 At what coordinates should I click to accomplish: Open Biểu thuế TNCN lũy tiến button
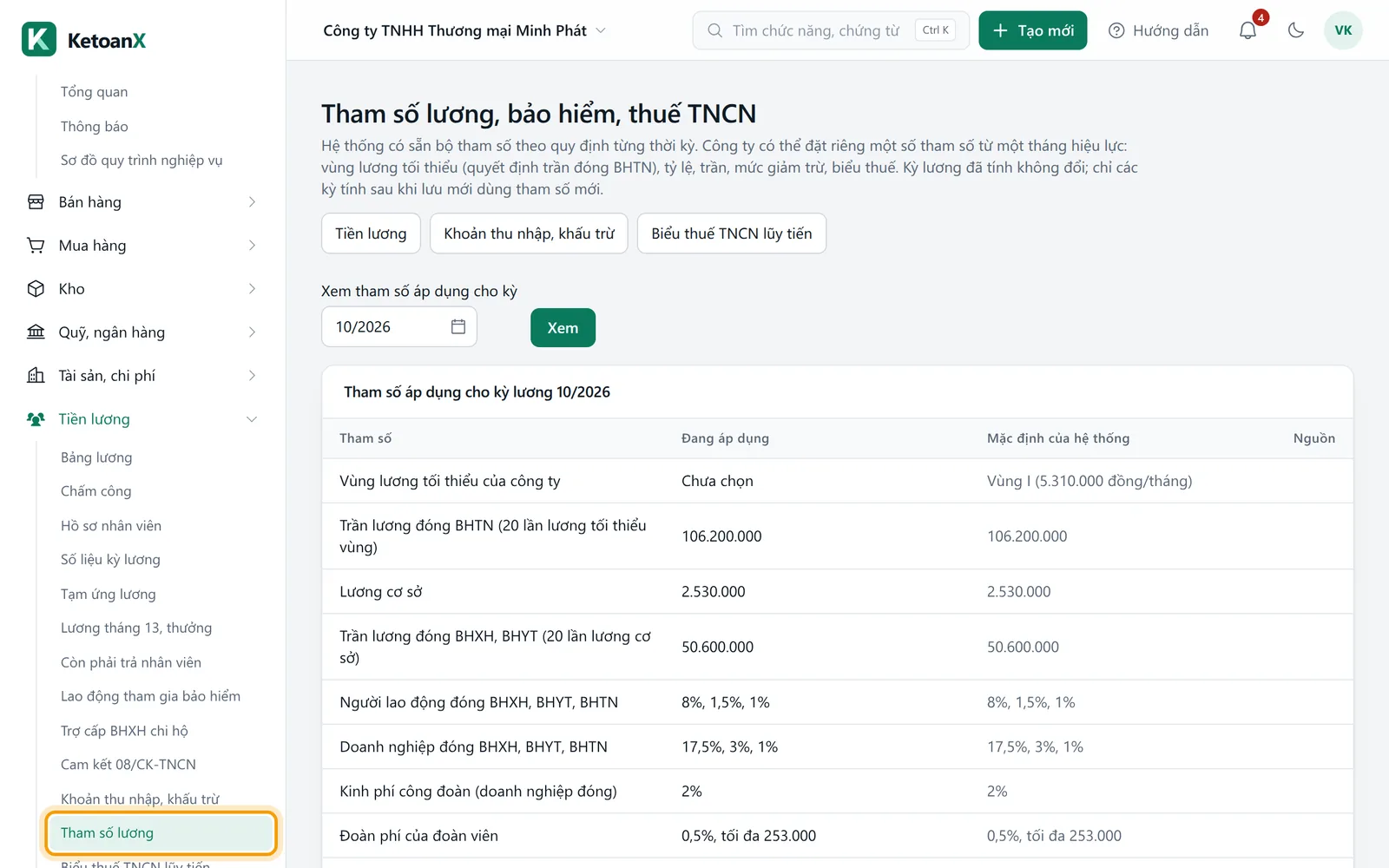[x=731, y=233]
